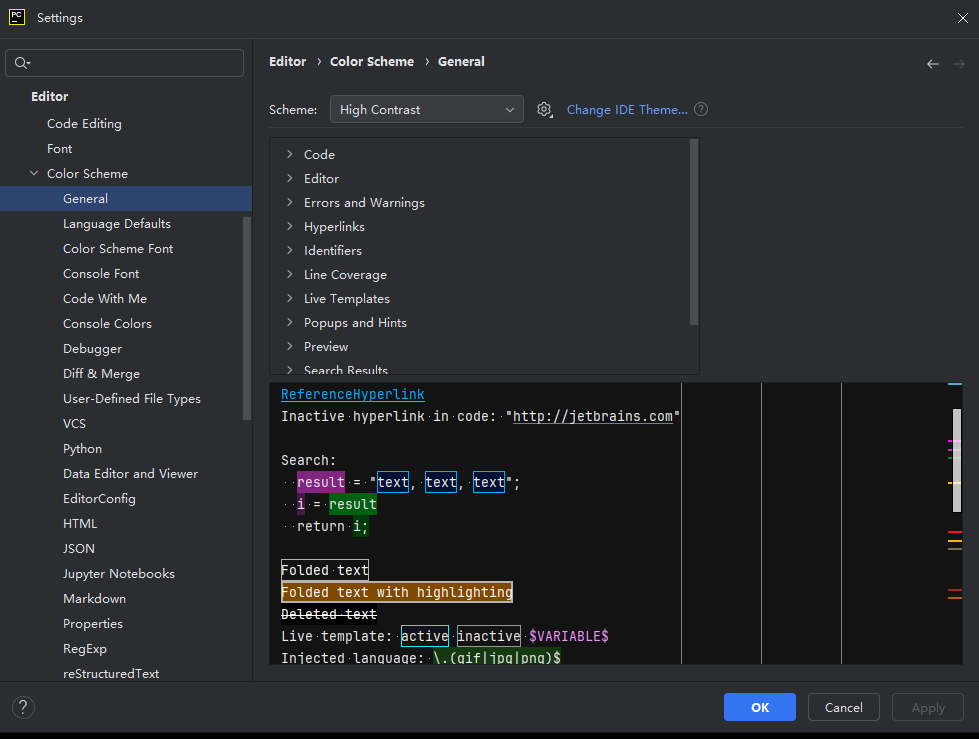979x739 pixels.
Task: Navigate back using the left arrow
Action: 932,63
